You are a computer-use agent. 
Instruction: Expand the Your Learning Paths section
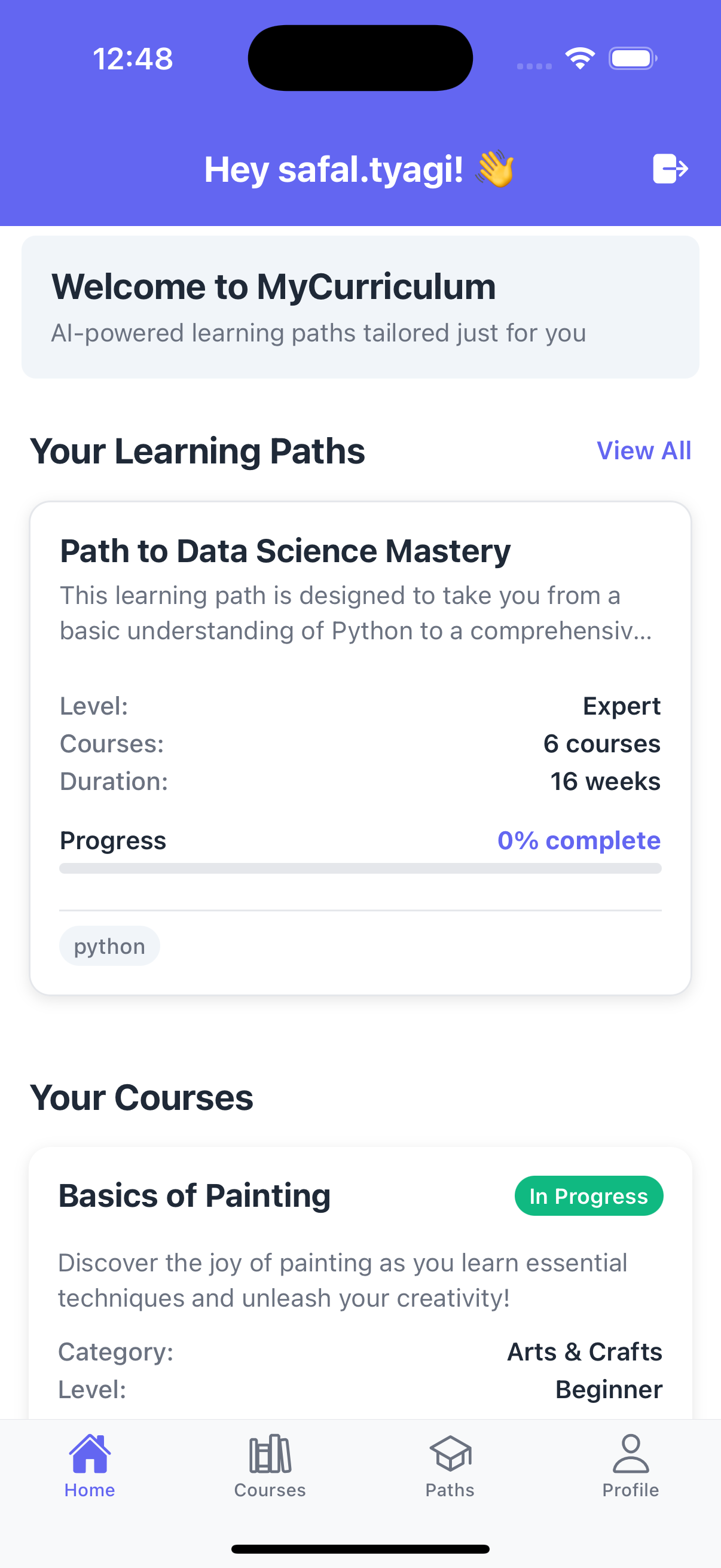198,450
